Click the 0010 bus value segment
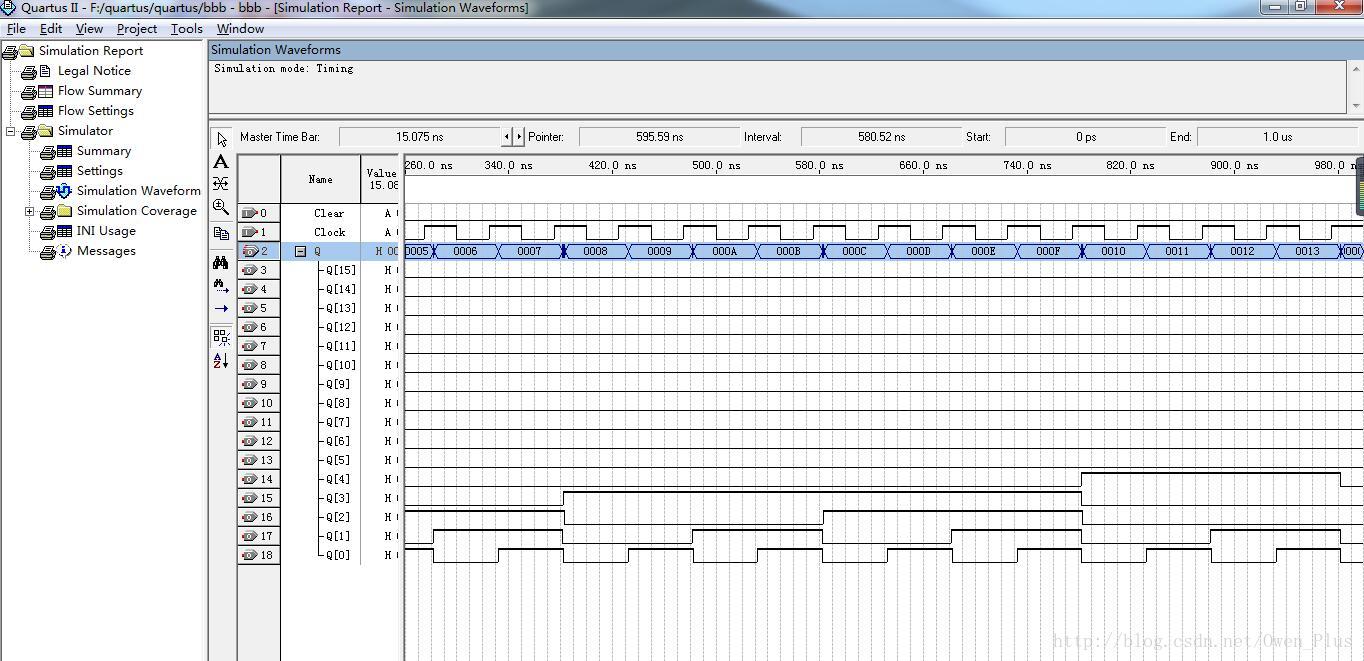 tap(1113, 251)
